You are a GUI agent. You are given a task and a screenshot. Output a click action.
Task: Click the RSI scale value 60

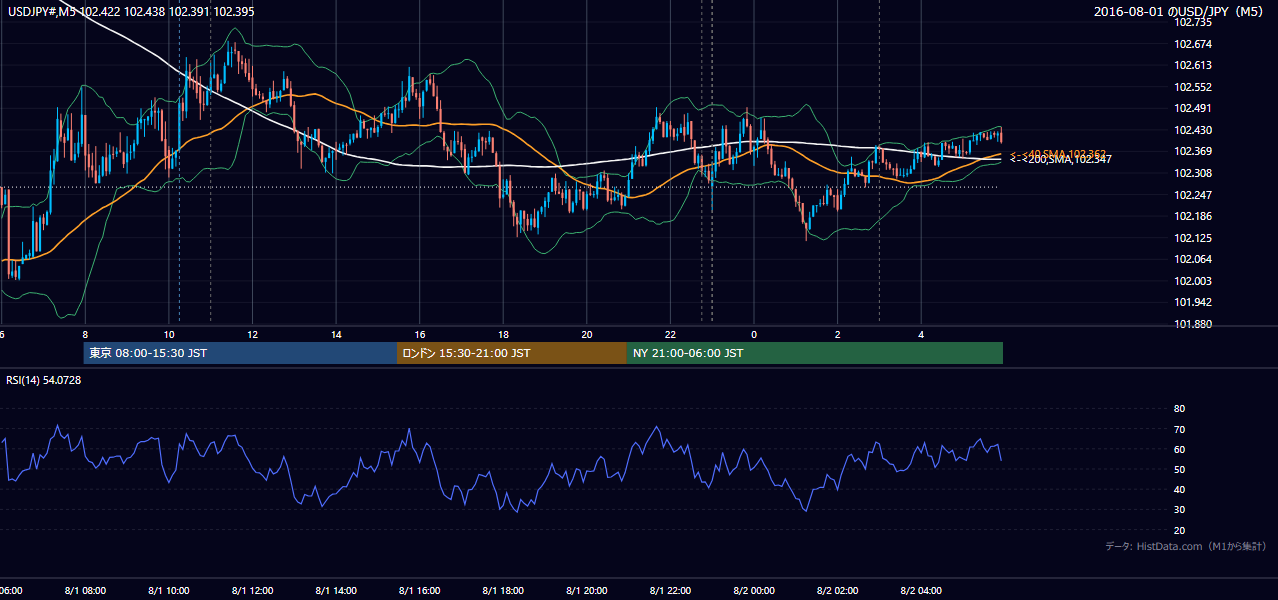click(1179, 449)
